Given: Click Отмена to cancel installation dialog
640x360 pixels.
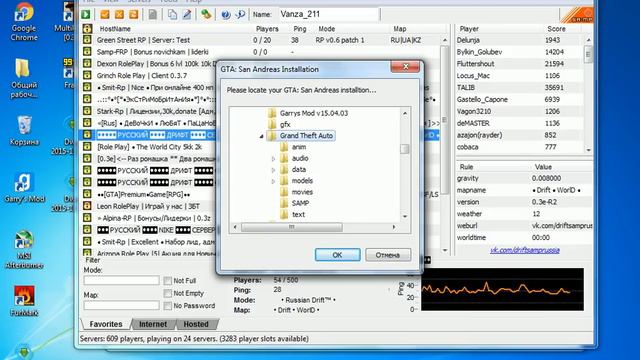Looking at the screenshot, I should pyautogui.click(x=388, y=255).
